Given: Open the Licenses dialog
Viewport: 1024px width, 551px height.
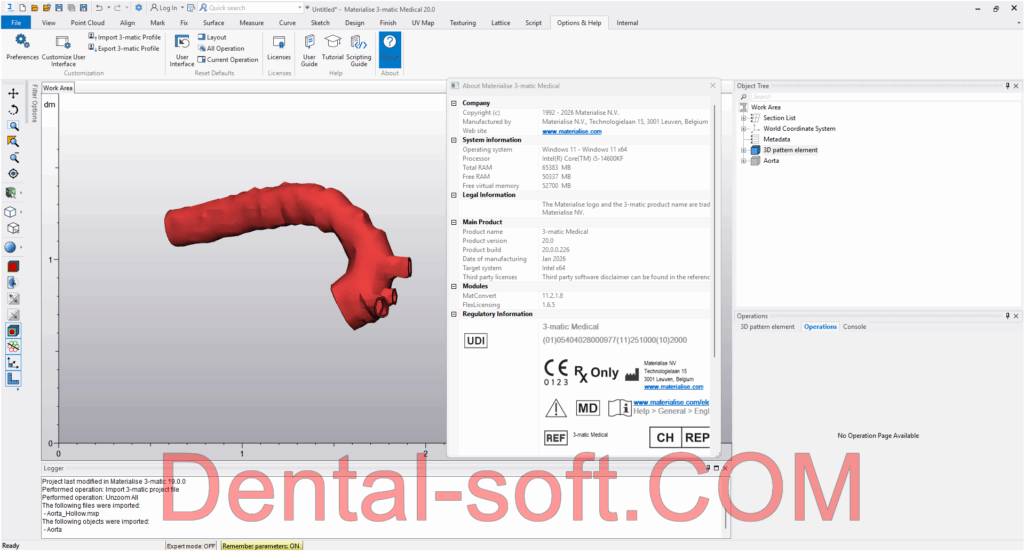Looking at the screenshot, I should point(279,47).
